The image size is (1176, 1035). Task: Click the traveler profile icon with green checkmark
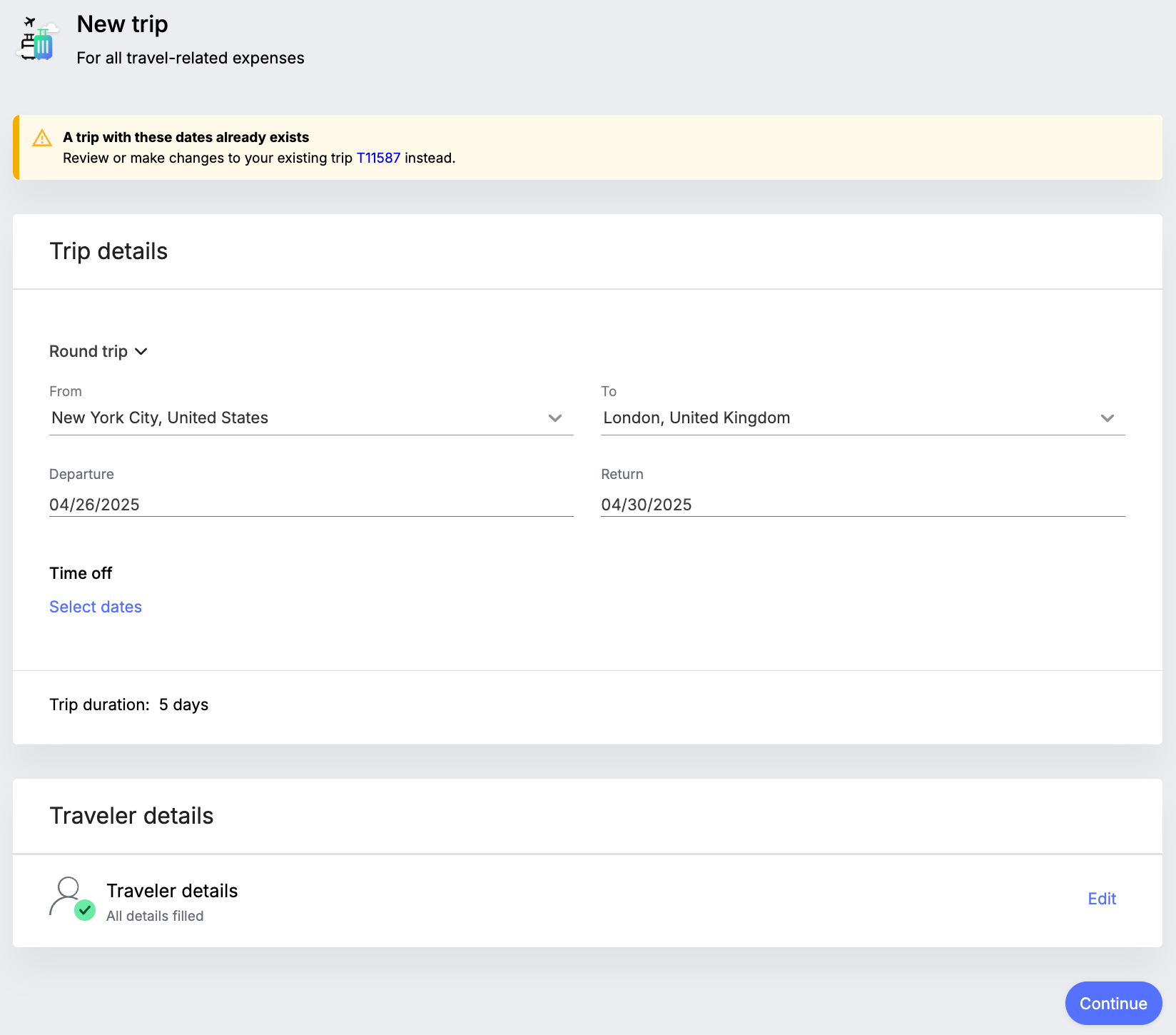(x=72, y=899)
